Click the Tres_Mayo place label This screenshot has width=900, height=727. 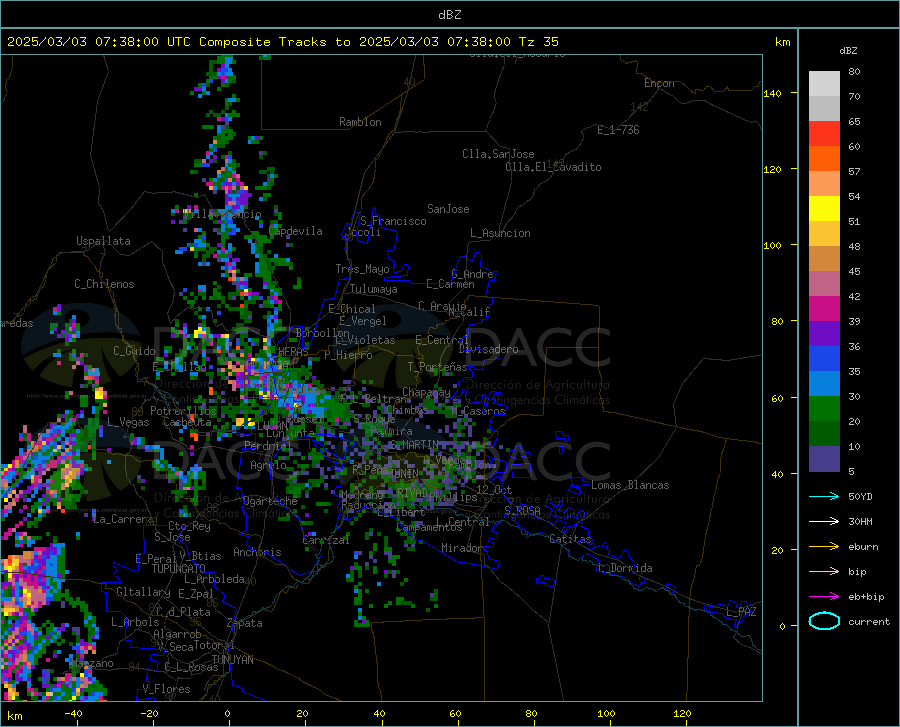tap(362, 269)
